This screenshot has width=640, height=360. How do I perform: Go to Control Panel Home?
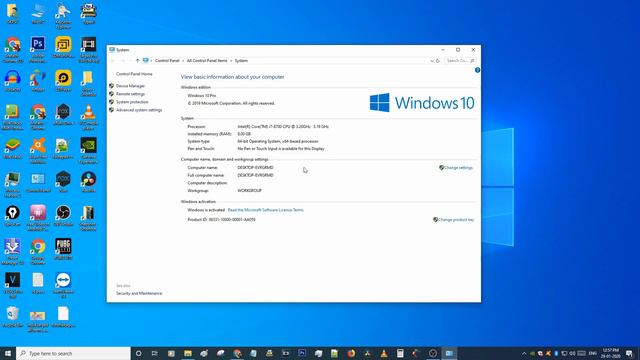[134, 74]
